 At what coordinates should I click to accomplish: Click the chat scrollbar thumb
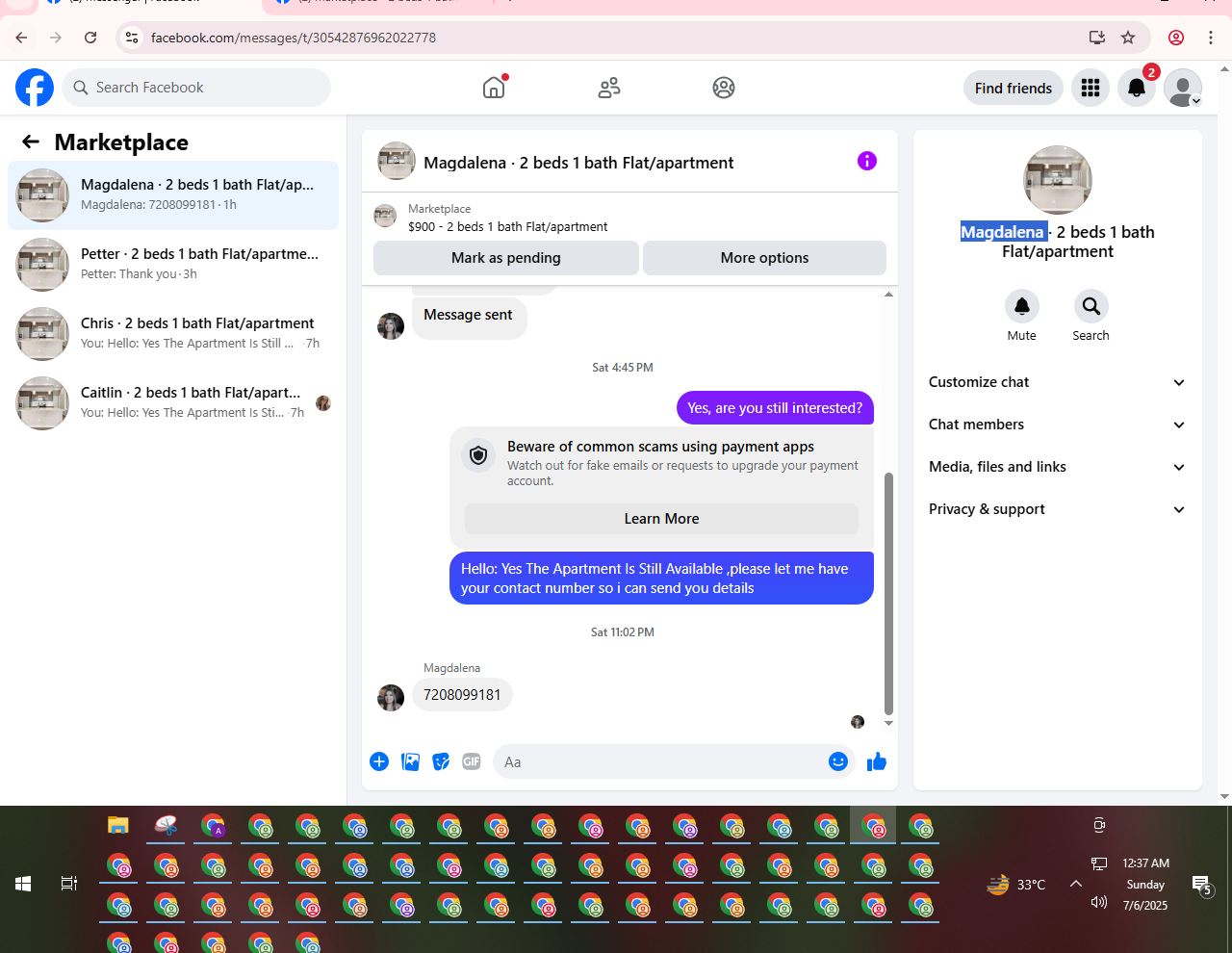(x=888, y=593)
